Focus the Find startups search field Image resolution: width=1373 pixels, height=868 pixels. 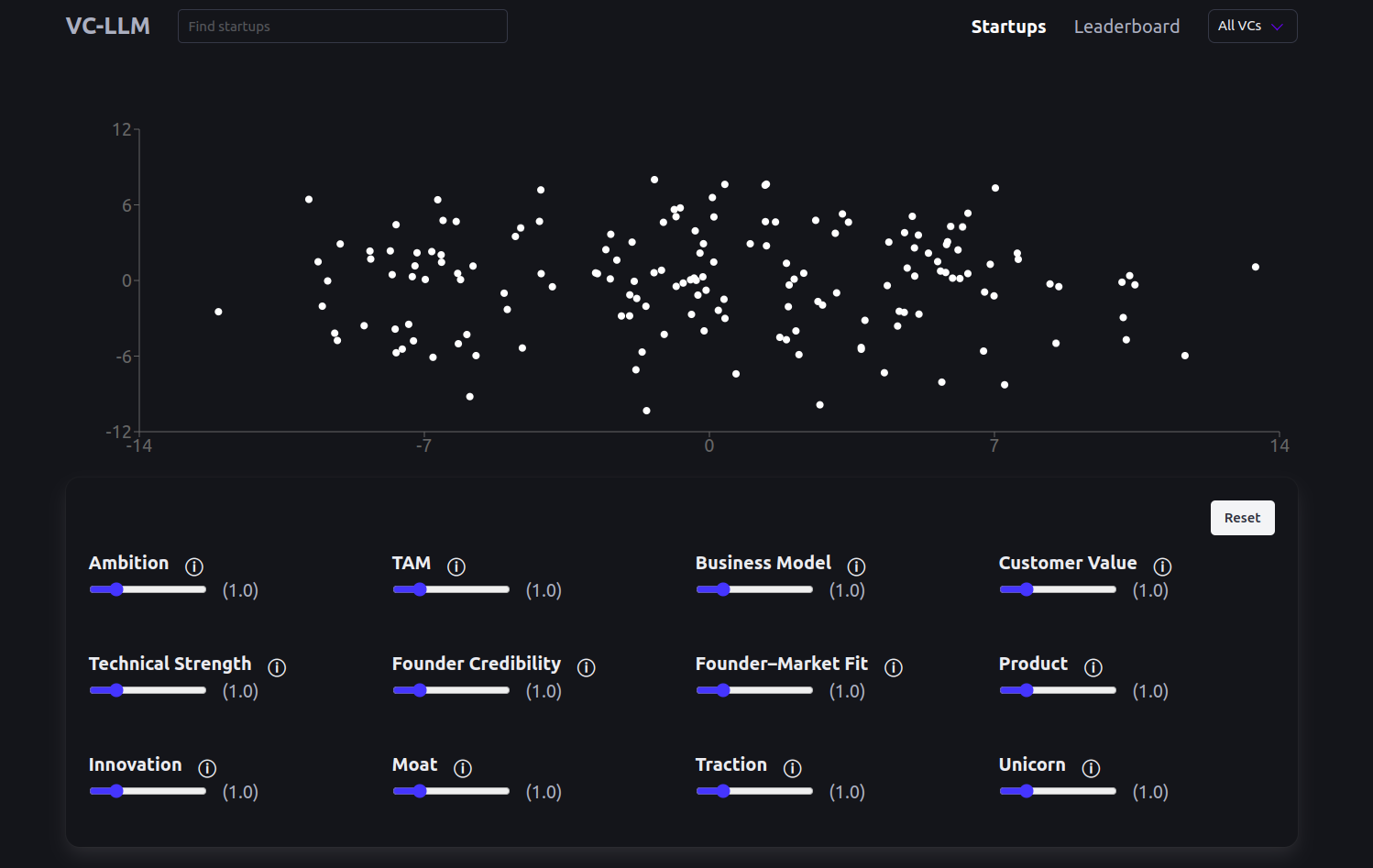343,26
